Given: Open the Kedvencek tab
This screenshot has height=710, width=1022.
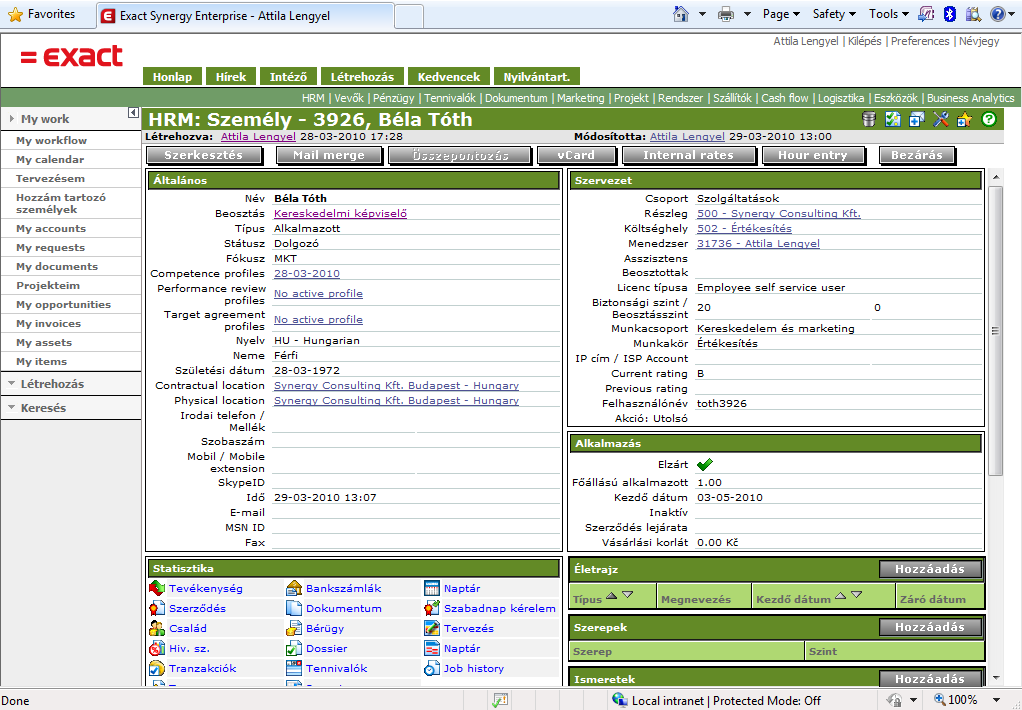Looking at the screenshot, I should click(448, 76).
